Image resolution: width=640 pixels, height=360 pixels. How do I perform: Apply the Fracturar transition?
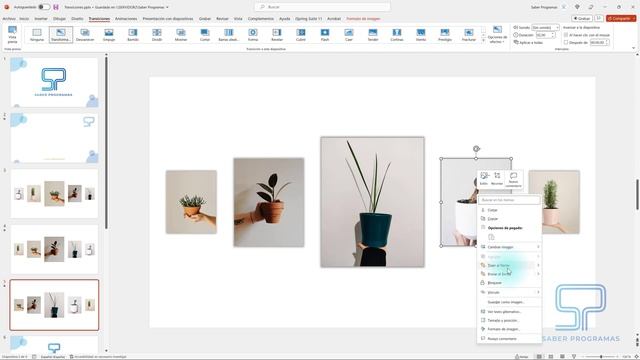click(469, 35)
